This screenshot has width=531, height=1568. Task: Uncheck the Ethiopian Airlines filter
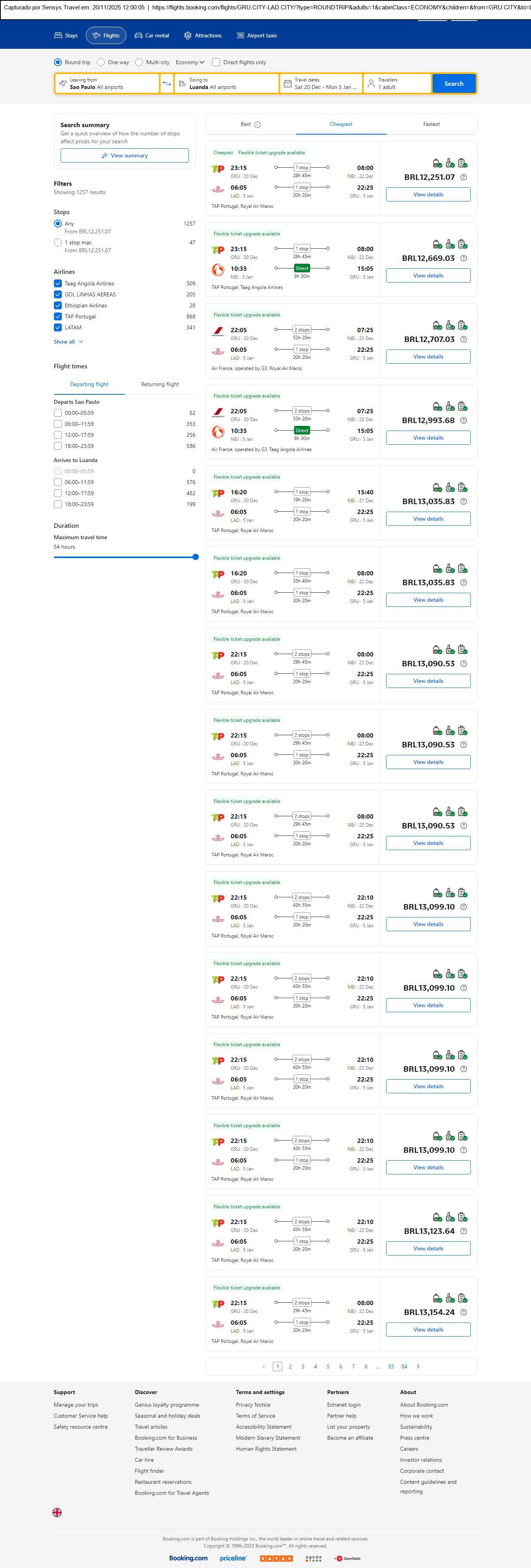pyautogui.click(x=58, y=305)
